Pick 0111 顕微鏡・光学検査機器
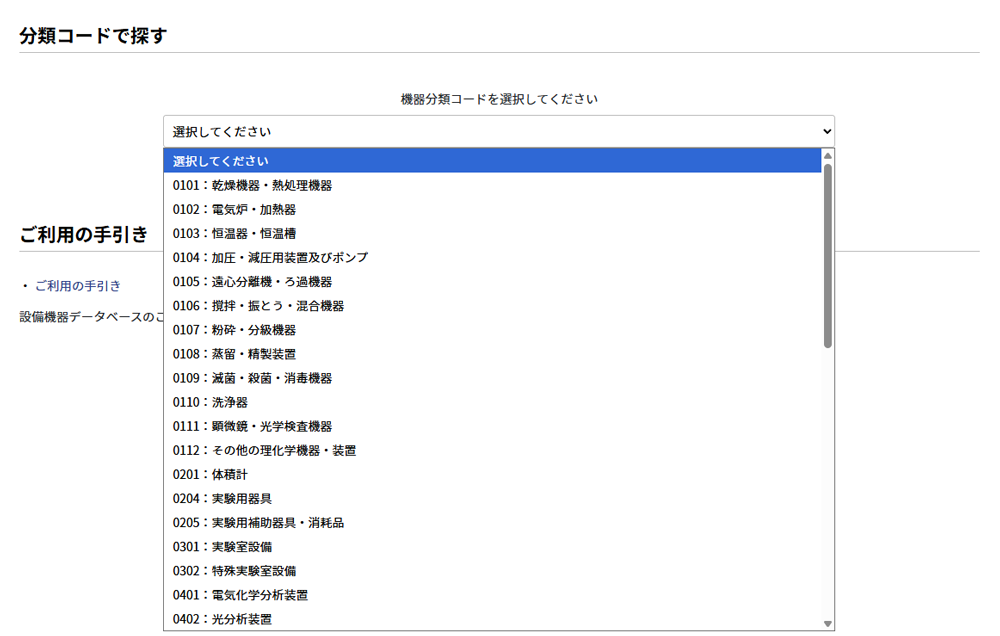 pyautogui.click(x=492, y=426)
